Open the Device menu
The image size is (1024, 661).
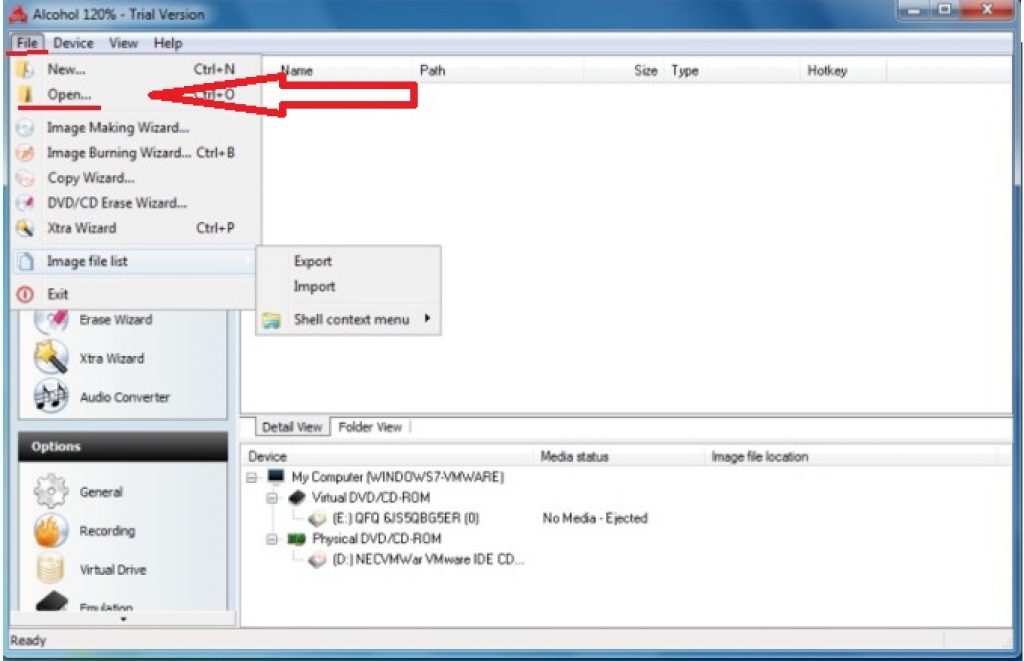point(73,43)
